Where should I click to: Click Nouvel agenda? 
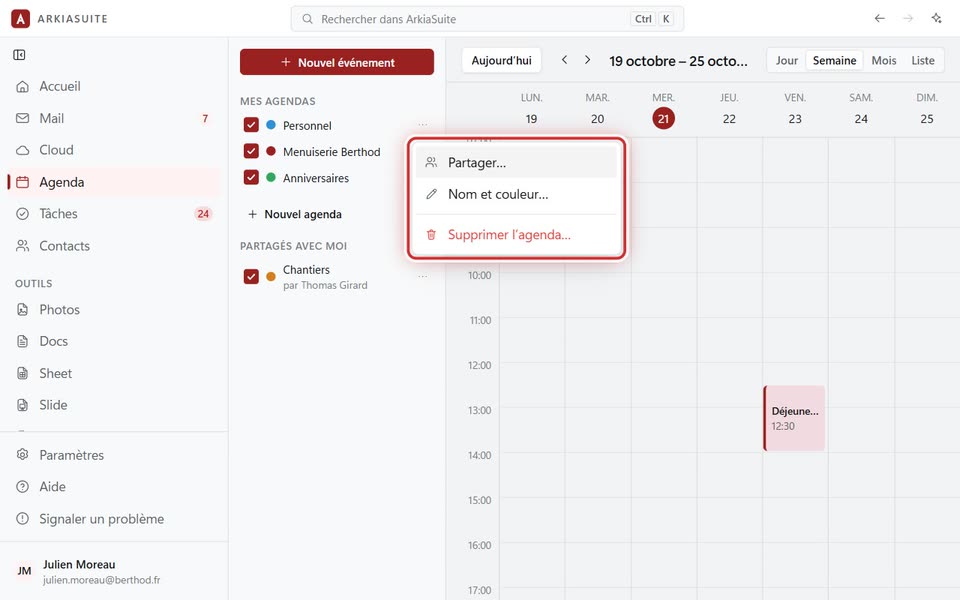[295, 214]
